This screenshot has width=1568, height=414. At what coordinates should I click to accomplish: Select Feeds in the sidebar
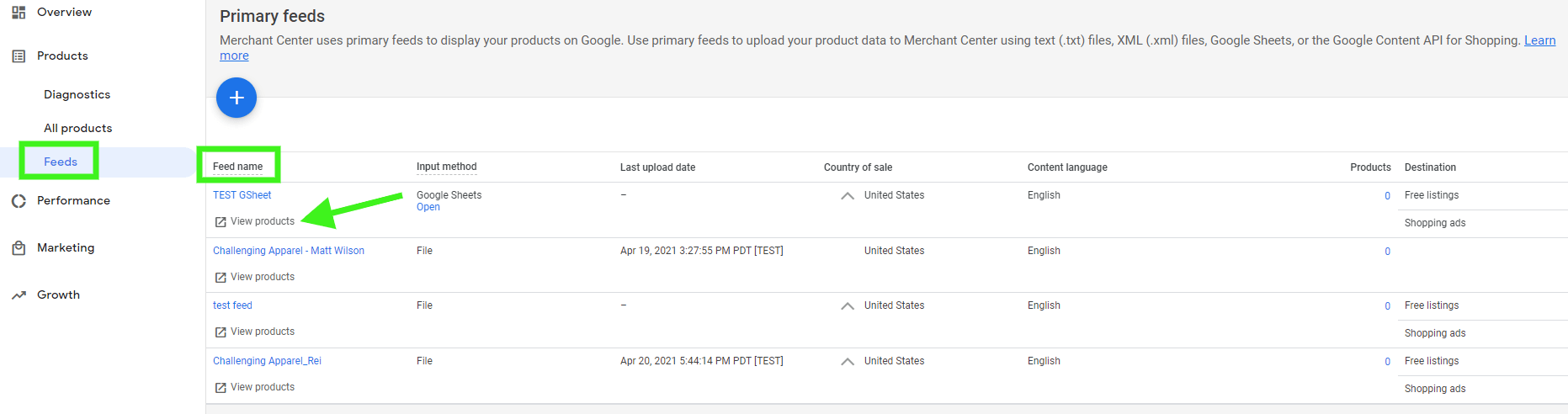click(x=61, y=162)
